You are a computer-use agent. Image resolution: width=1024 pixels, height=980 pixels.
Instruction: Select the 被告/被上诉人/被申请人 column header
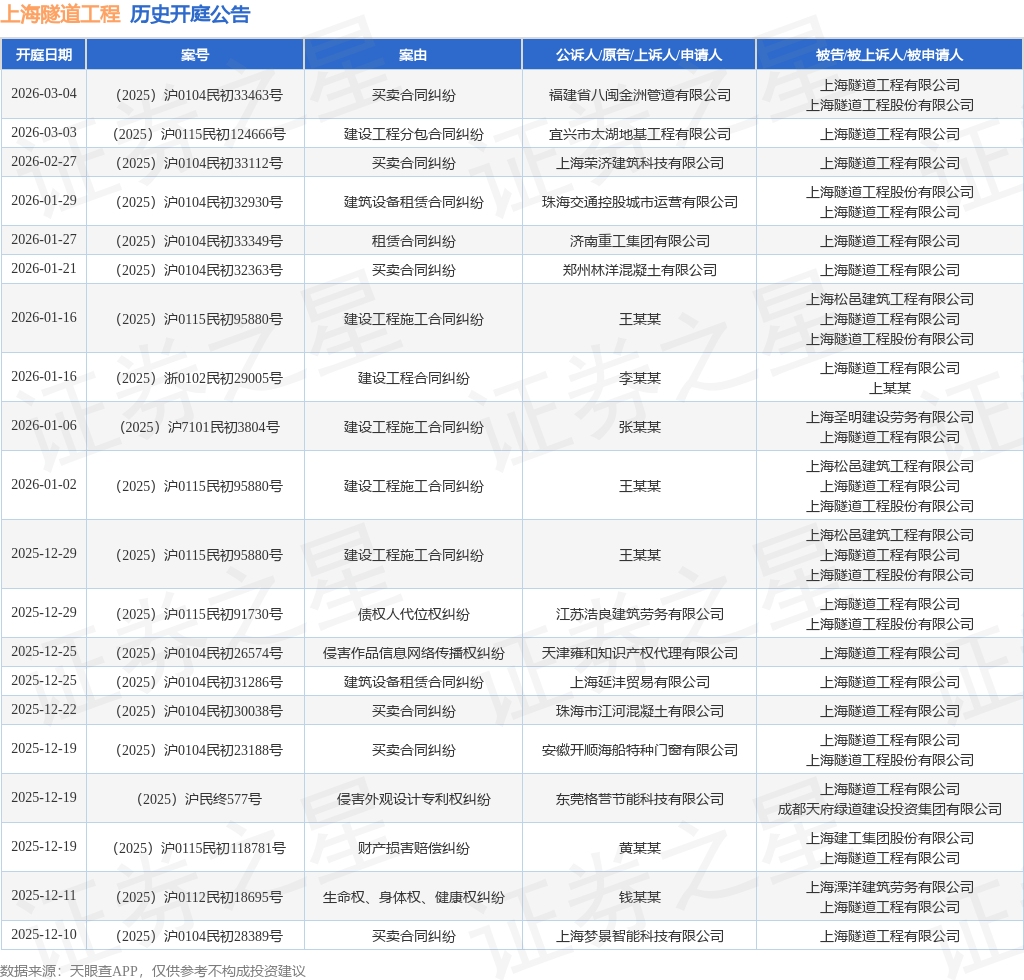(x=889, y=55)
